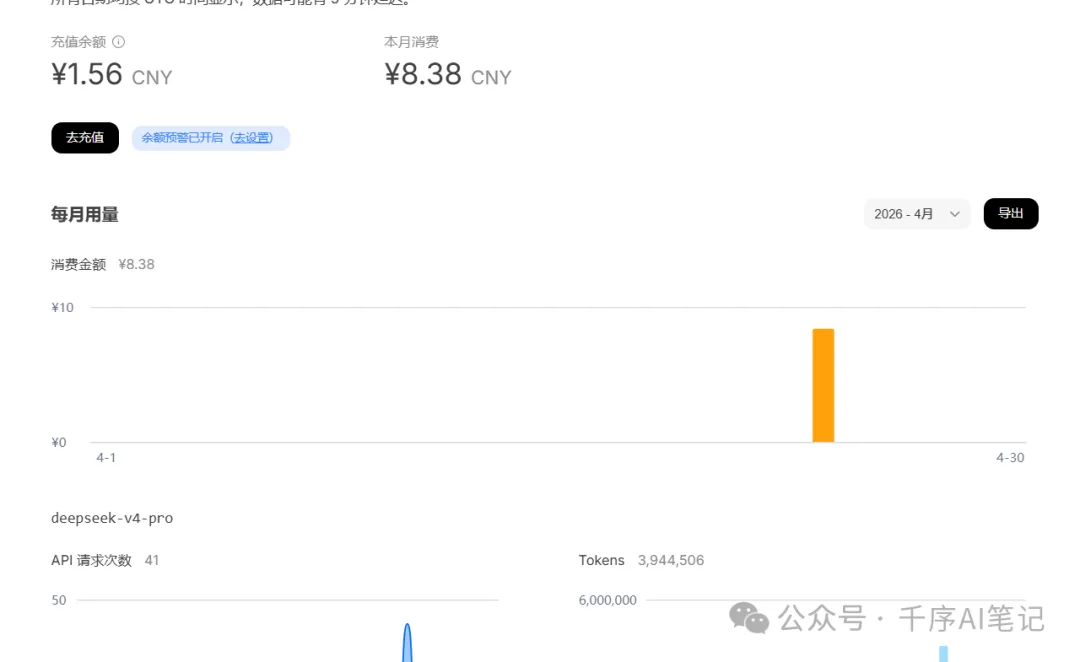Viewport: 1080px width, 662px height.
Task: Click the Tokens count 3,944,506
Action: tap(671, 561)
